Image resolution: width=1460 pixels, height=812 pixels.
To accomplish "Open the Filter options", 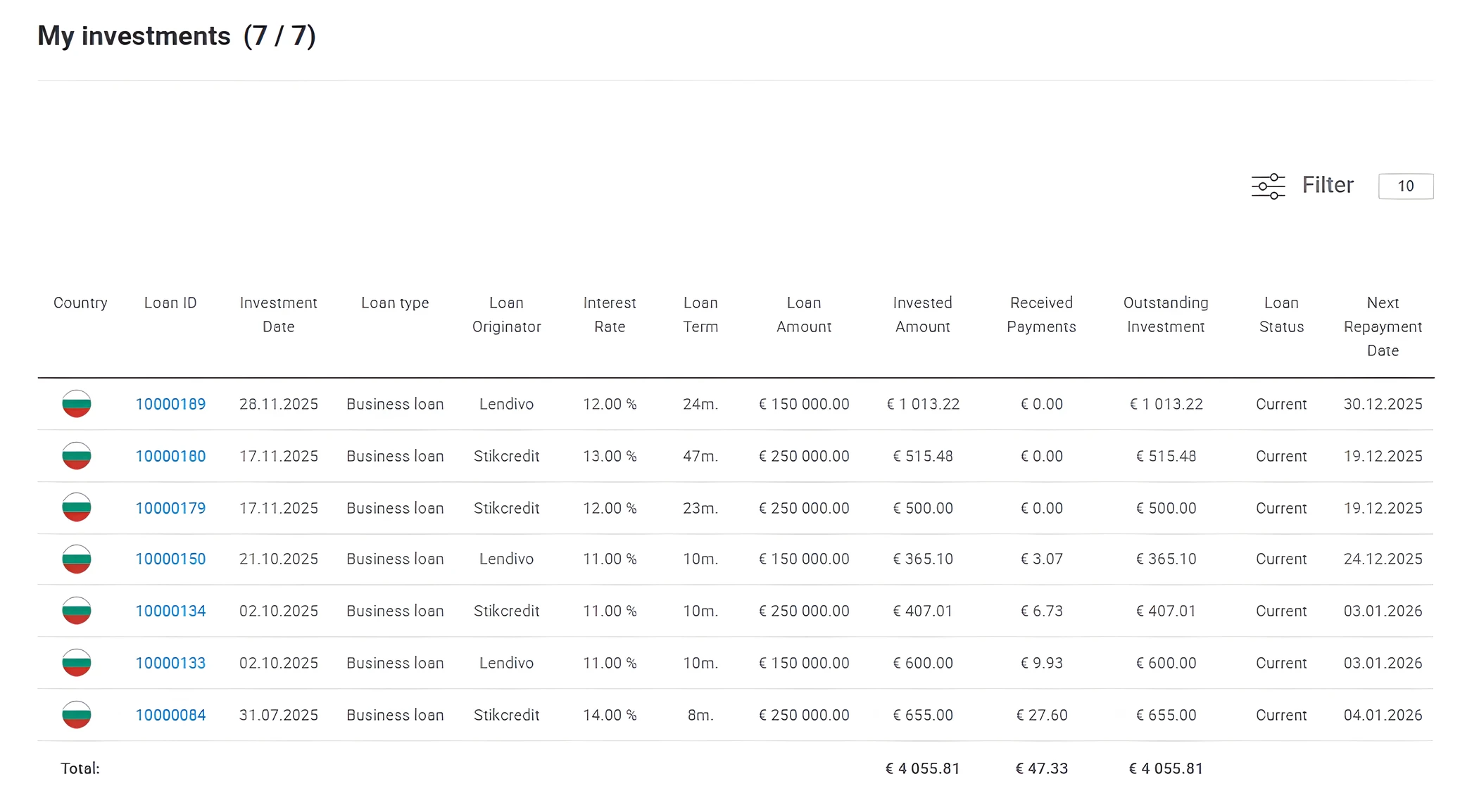I will tap(1327, 185).
